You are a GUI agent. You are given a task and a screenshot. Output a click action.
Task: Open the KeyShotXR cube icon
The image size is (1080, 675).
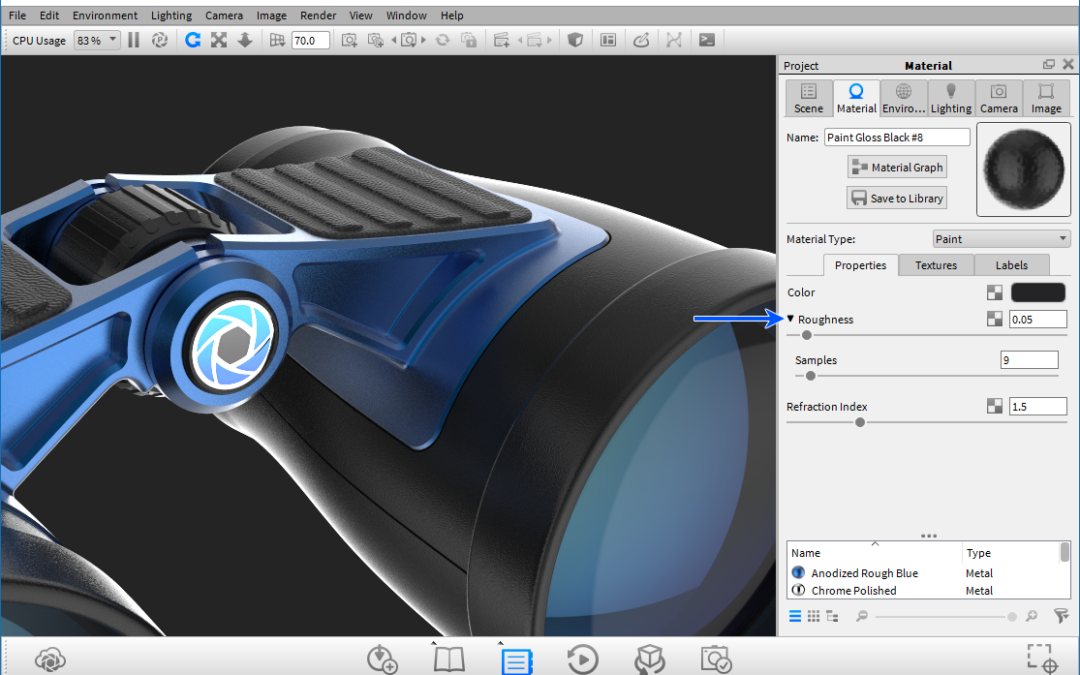point(650,659)
